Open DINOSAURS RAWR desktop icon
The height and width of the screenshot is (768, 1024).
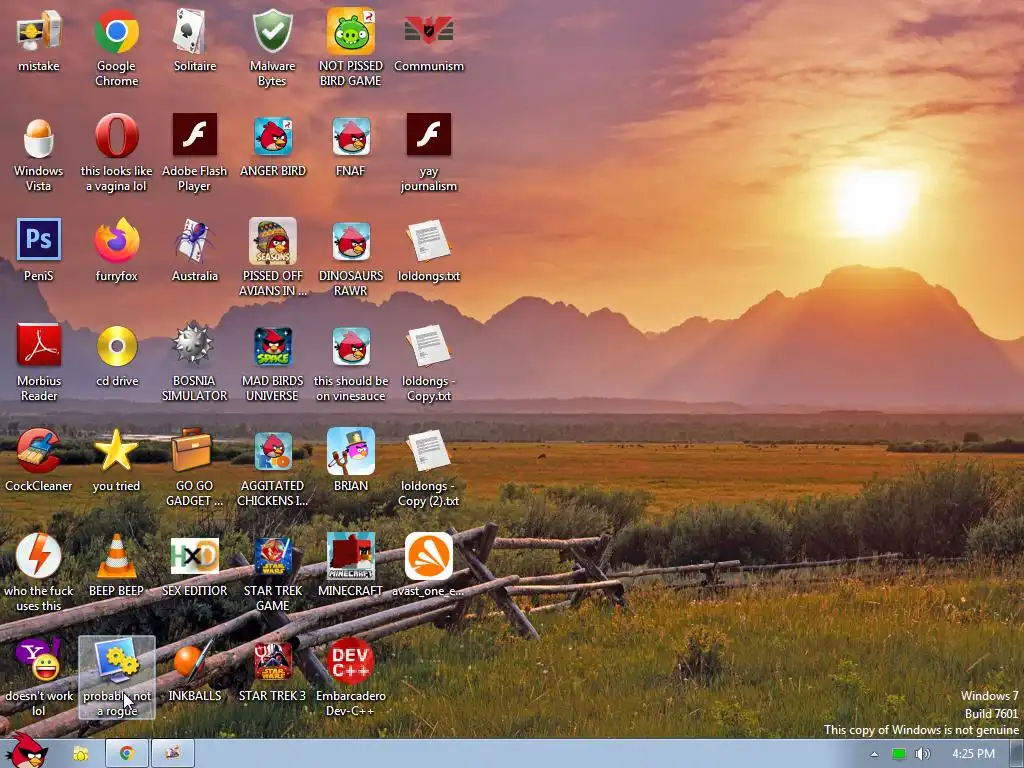pyautogui.click(x=351, y=241)
